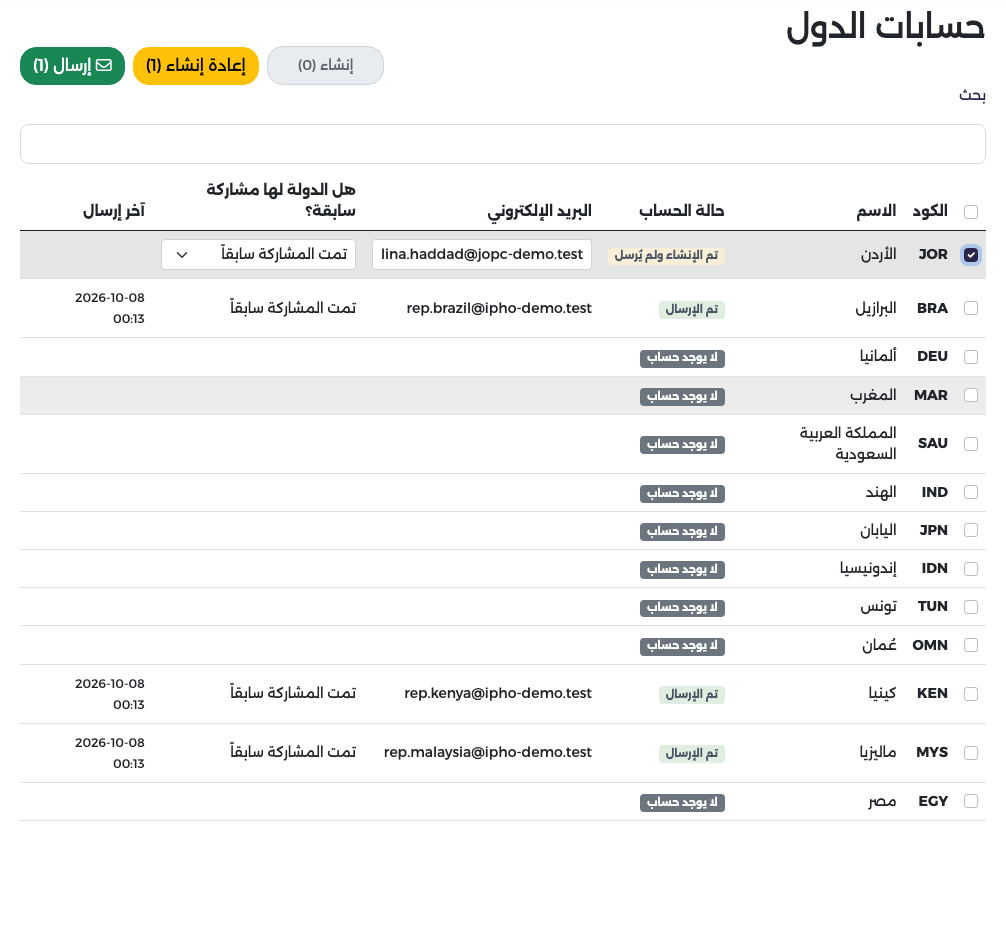Click the disabled إنشاء (0) button
The image size is (1006, 933).
325,65
